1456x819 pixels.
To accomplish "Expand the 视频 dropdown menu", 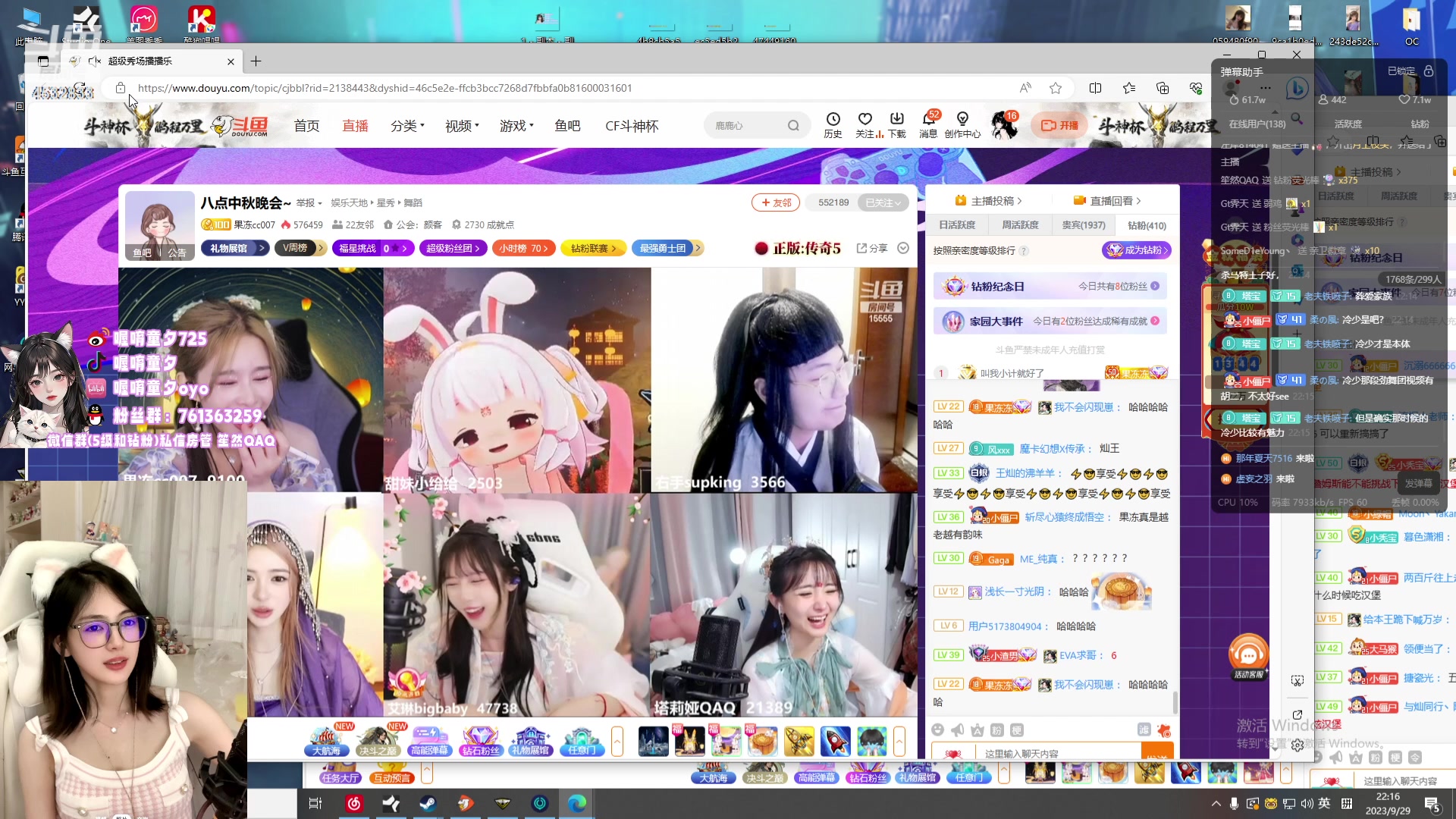I will pyautogui.click(x=462, y=126).
